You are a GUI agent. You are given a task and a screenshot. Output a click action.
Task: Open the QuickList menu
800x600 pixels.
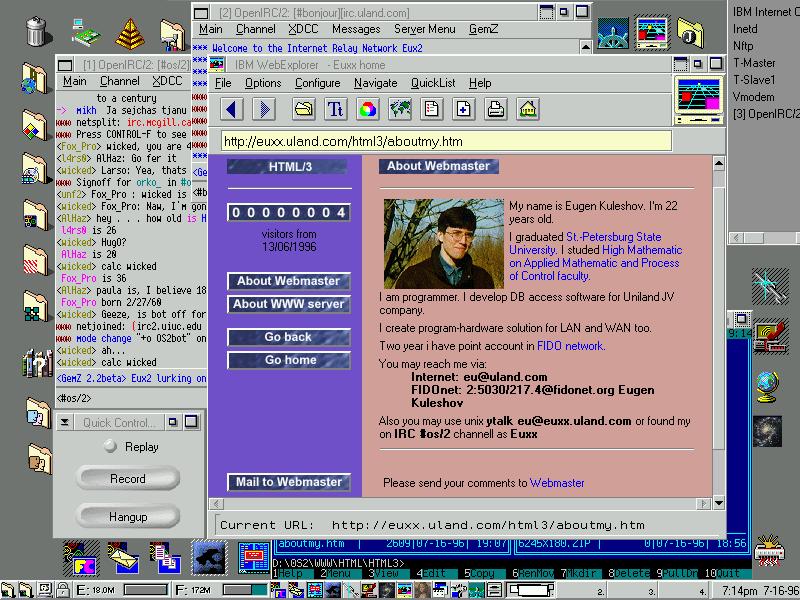click(x=433, y=83)
